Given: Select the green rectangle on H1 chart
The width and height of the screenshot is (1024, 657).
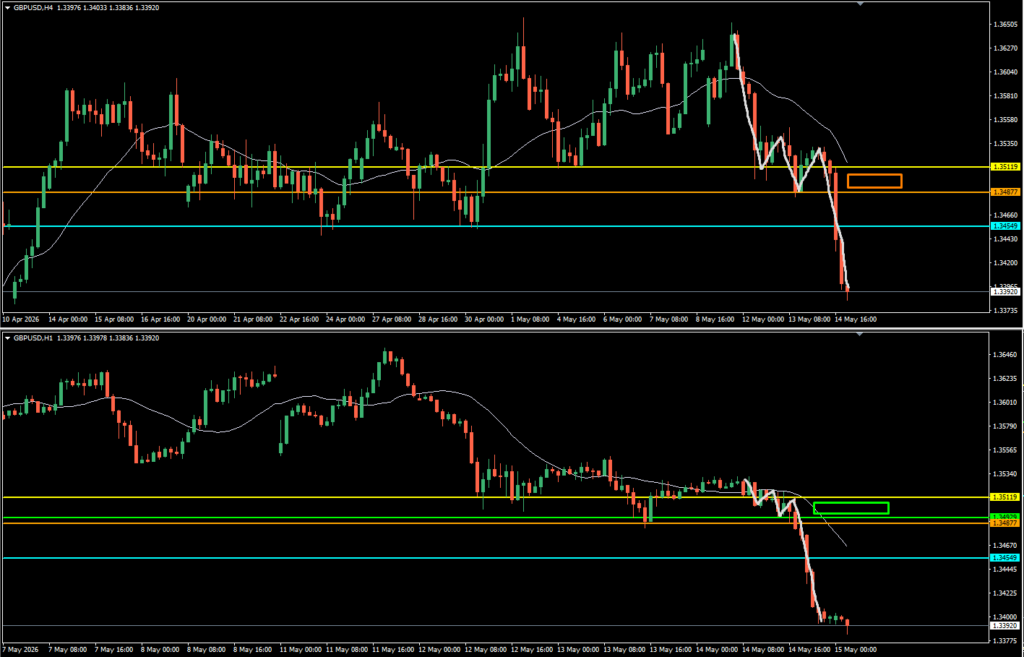Looking at the screenshot, I should [851, 507].
